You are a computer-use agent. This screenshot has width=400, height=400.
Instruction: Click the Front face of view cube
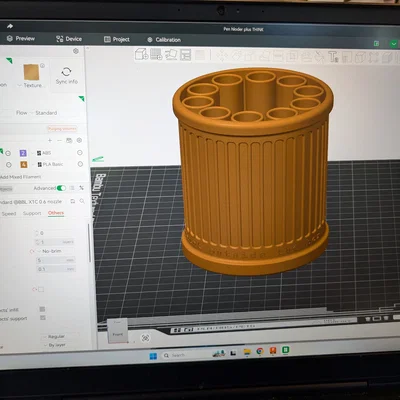118,334
